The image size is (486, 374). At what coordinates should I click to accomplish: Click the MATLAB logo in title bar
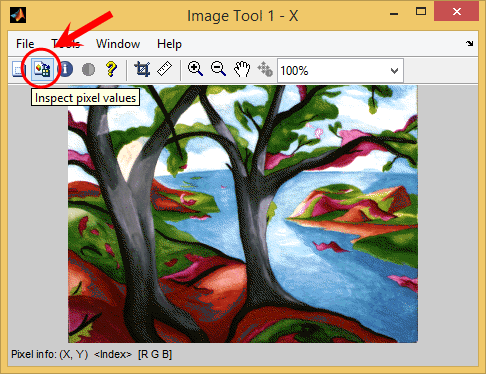18,15
